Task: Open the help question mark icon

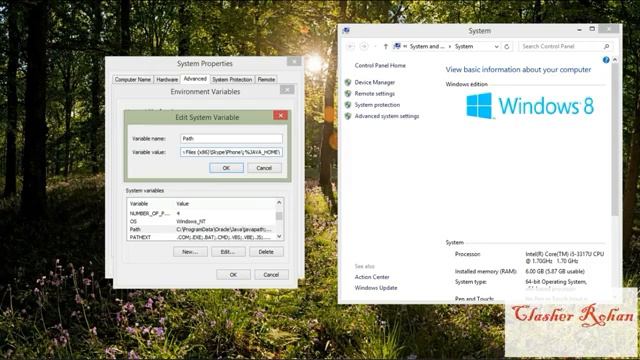Action: (x=606, y=60)
